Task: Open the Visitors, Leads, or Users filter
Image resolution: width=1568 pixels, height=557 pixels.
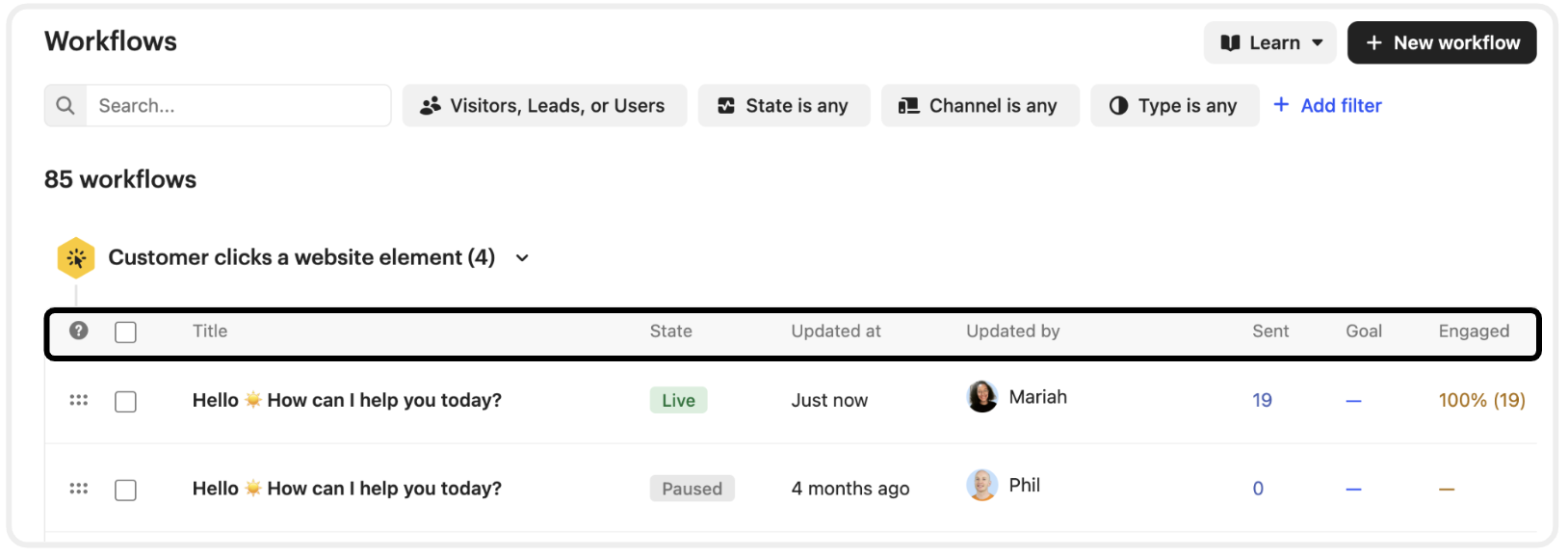Action: [x=544, y=105]
